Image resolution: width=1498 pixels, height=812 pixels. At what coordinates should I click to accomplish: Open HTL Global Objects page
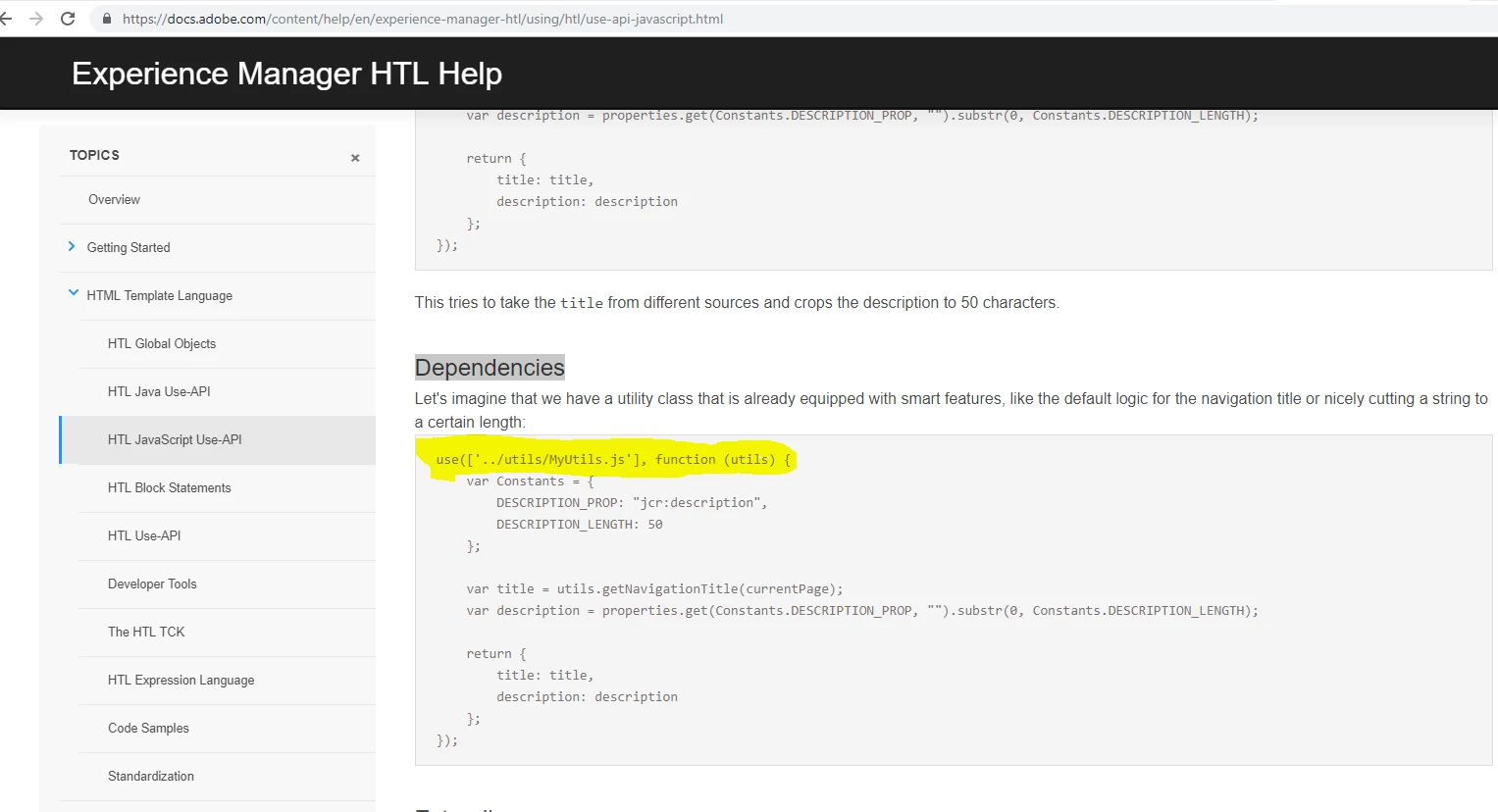(x=162, y=344)
